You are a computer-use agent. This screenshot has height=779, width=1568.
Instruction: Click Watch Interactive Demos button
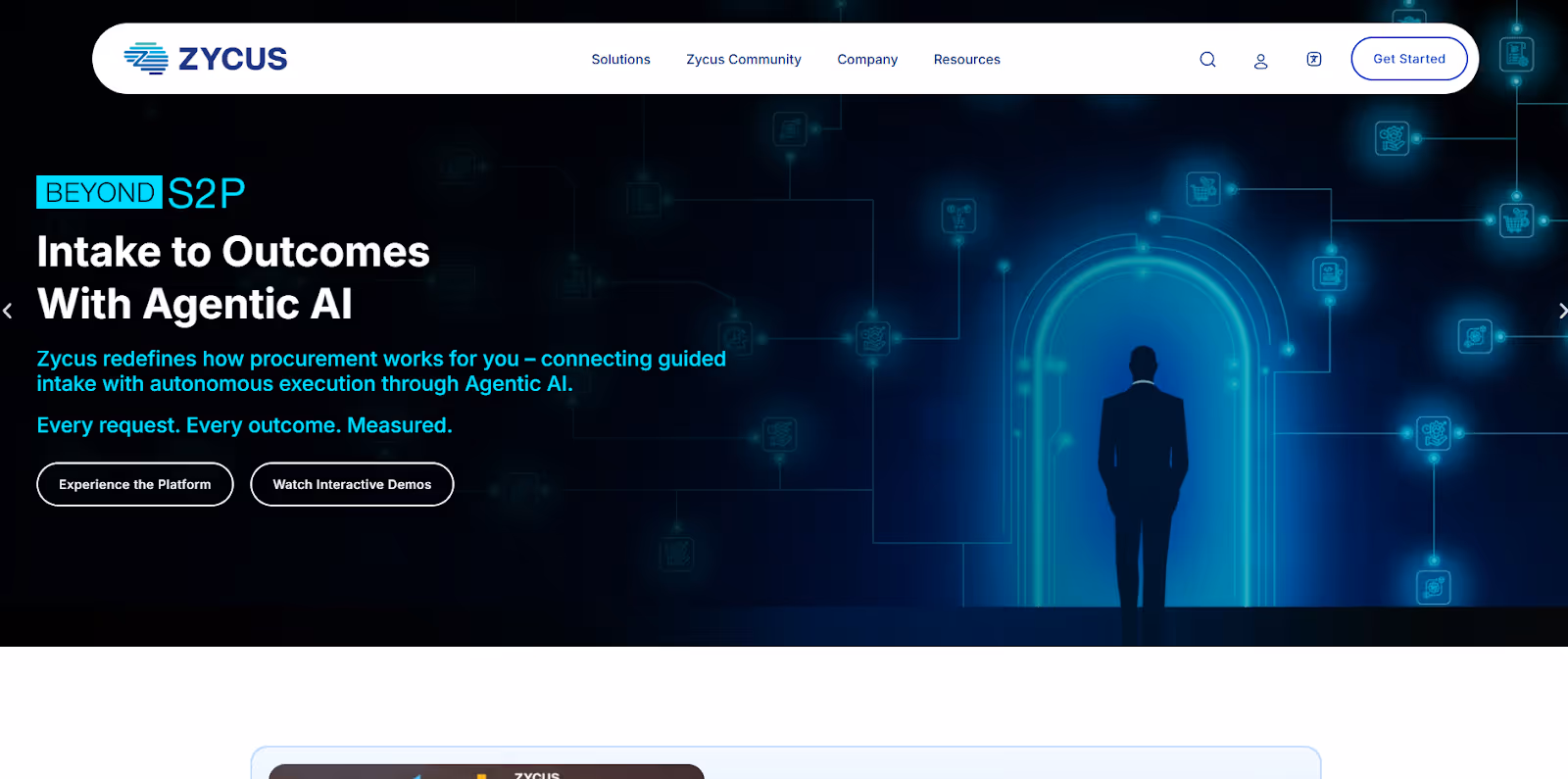(352, 484)
